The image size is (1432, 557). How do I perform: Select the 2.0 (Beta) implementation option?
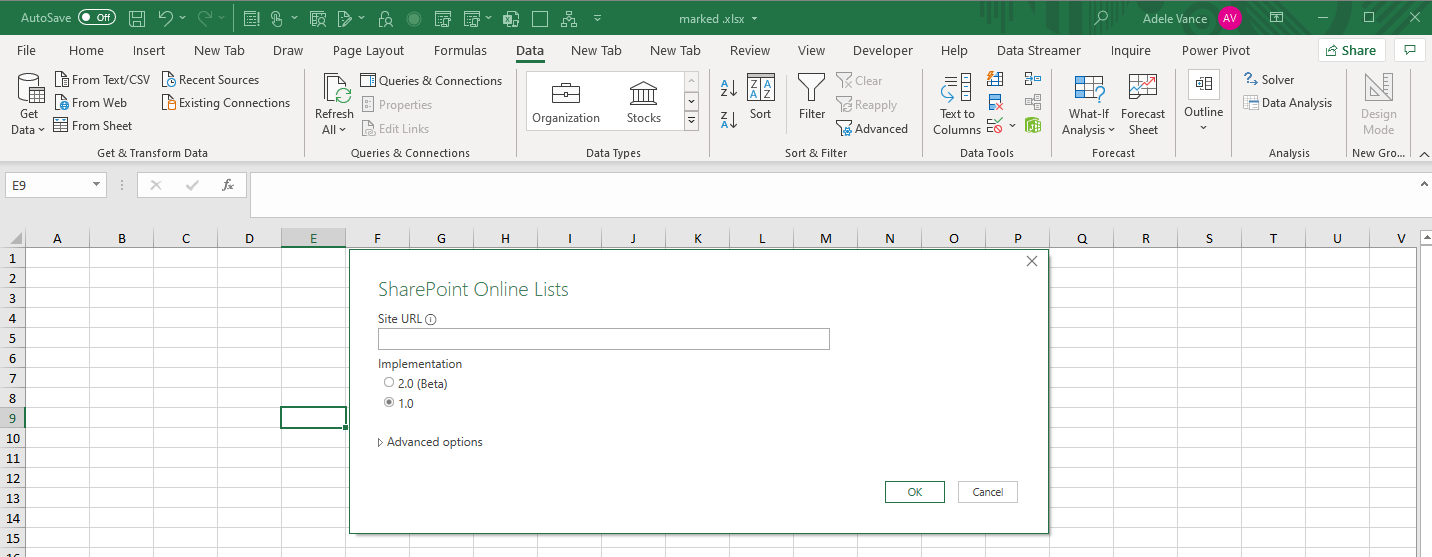pos(389,383)
